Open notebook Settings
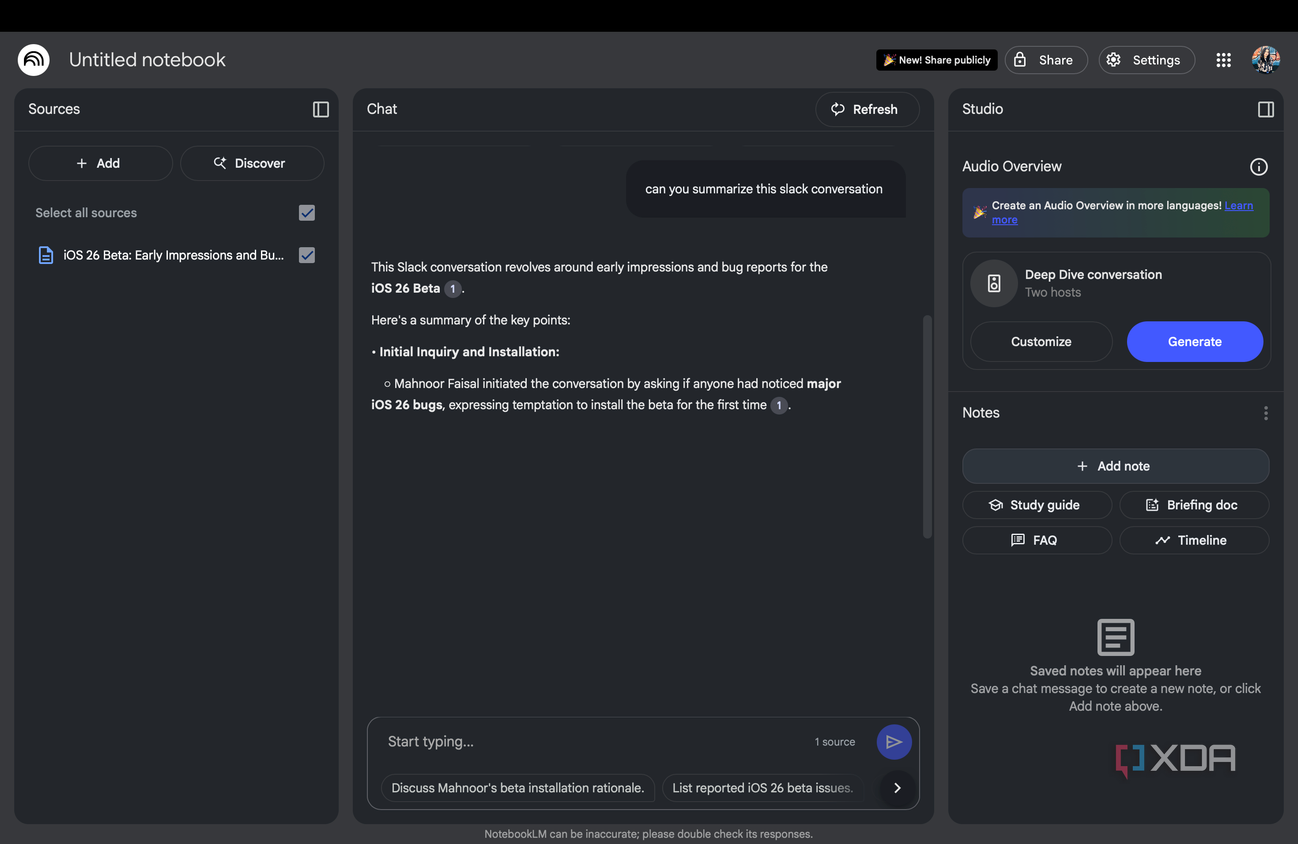1298x844 pixels. tap(1147, 60)
